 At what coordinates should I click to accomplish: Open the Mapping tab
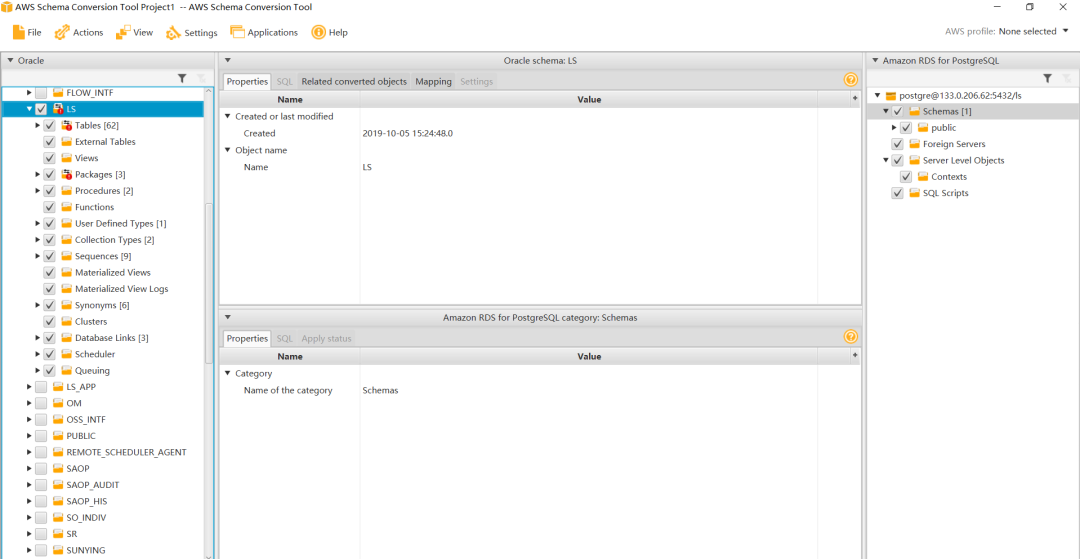433,81
